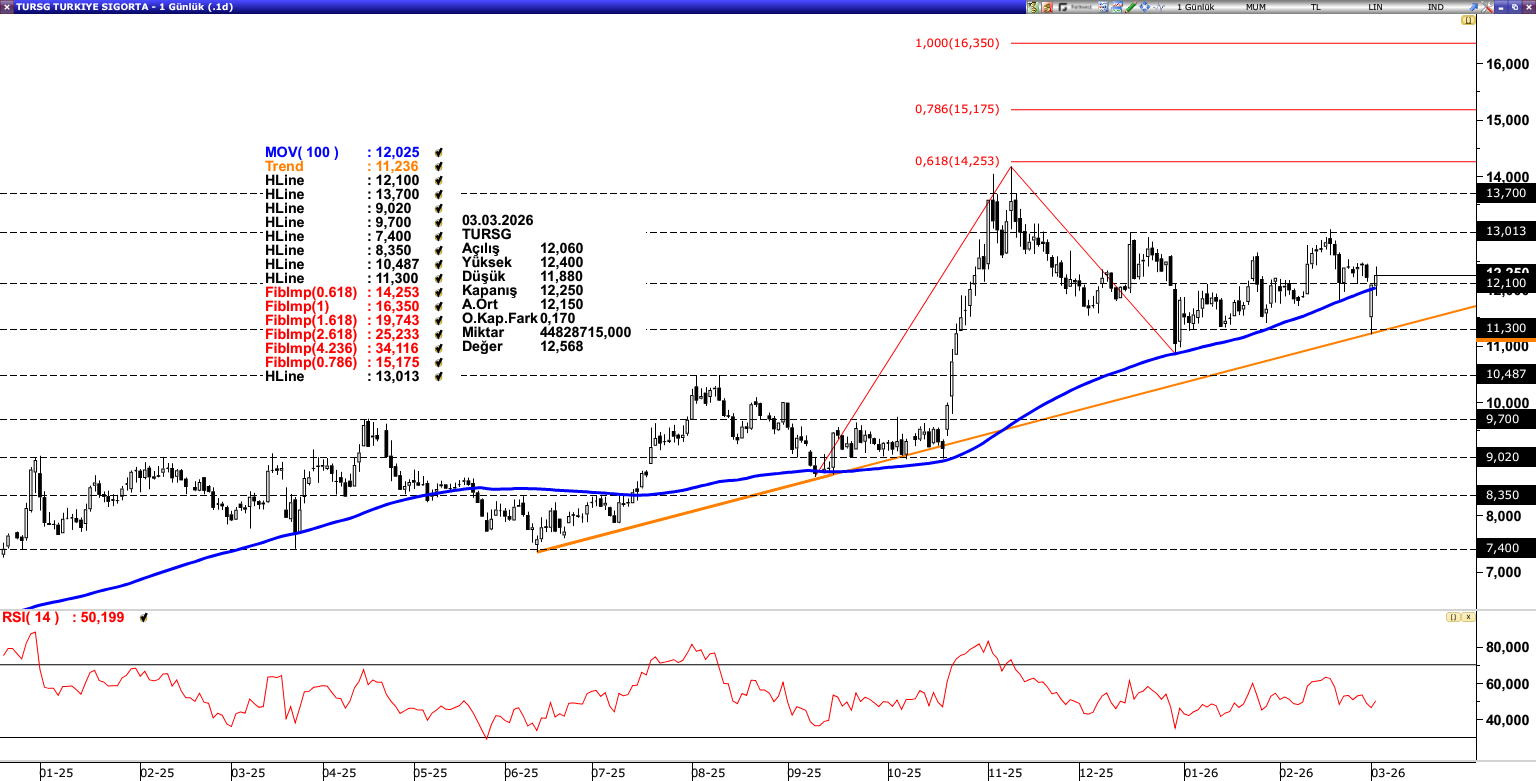
Task: Open the IND indicators menu
Action: (x=1435, y=7)
